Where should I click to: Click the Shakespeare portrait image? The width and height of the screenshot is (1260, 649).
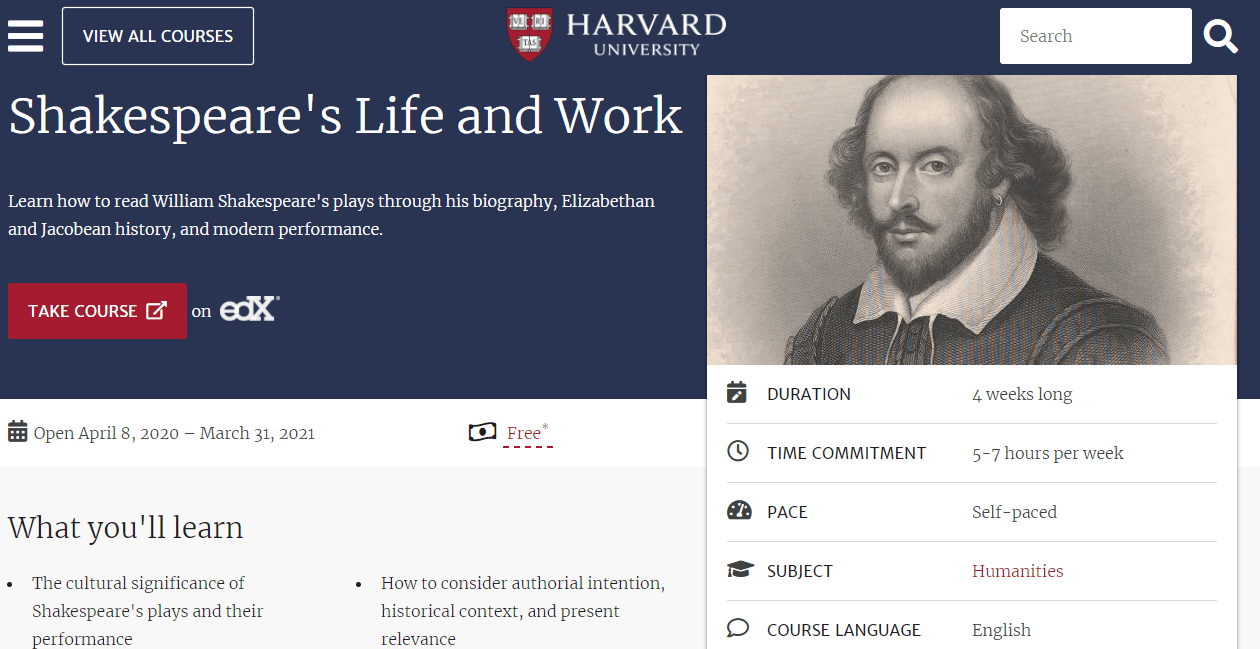(972, 220)
